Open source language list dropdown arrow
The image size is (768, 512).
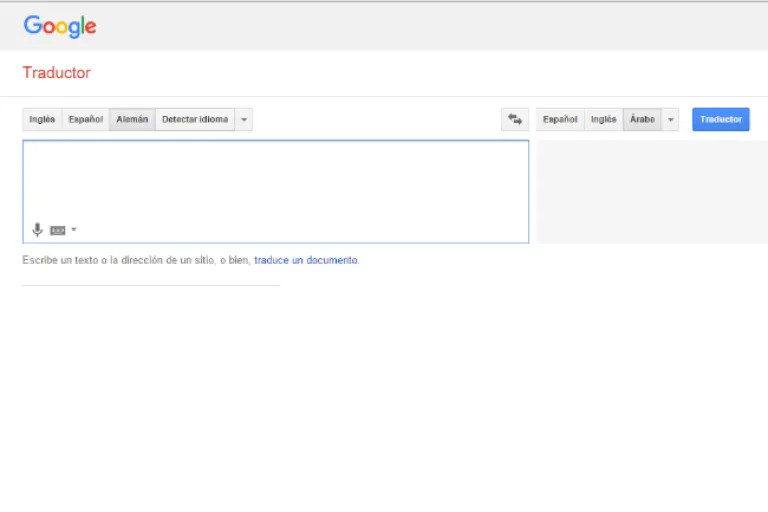click(x=244, y=119)
